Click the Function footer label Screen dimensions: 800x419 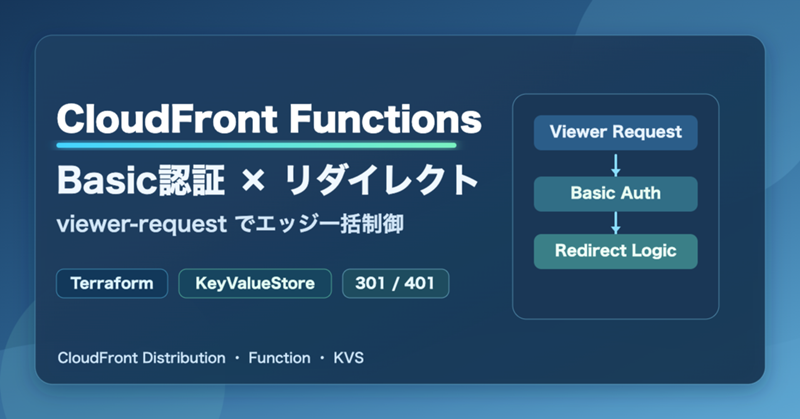point(280,357)
